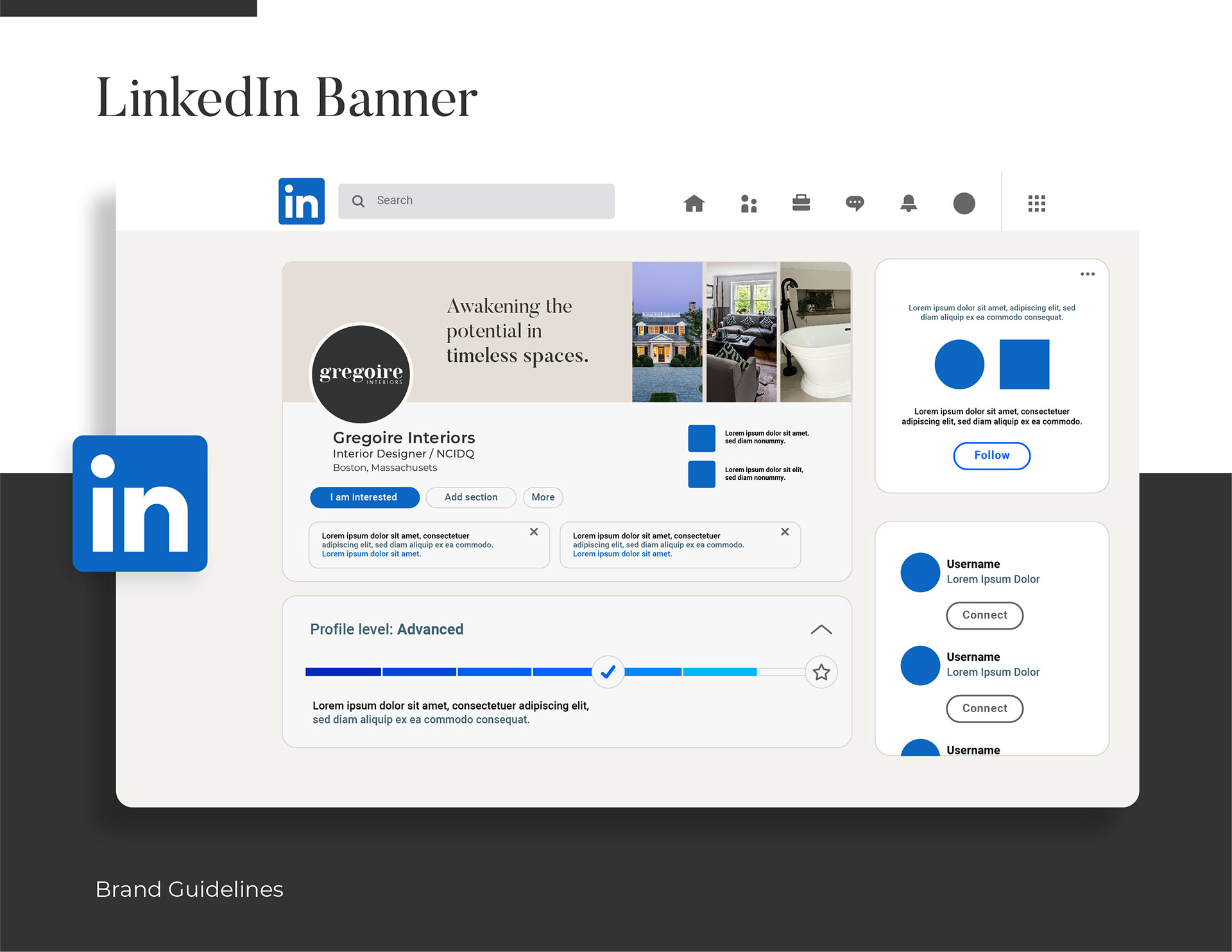This screenshot has width=1232, height=952.
Task: Collapse the Profile level panel chevron
Action: [x=821, y=629]
